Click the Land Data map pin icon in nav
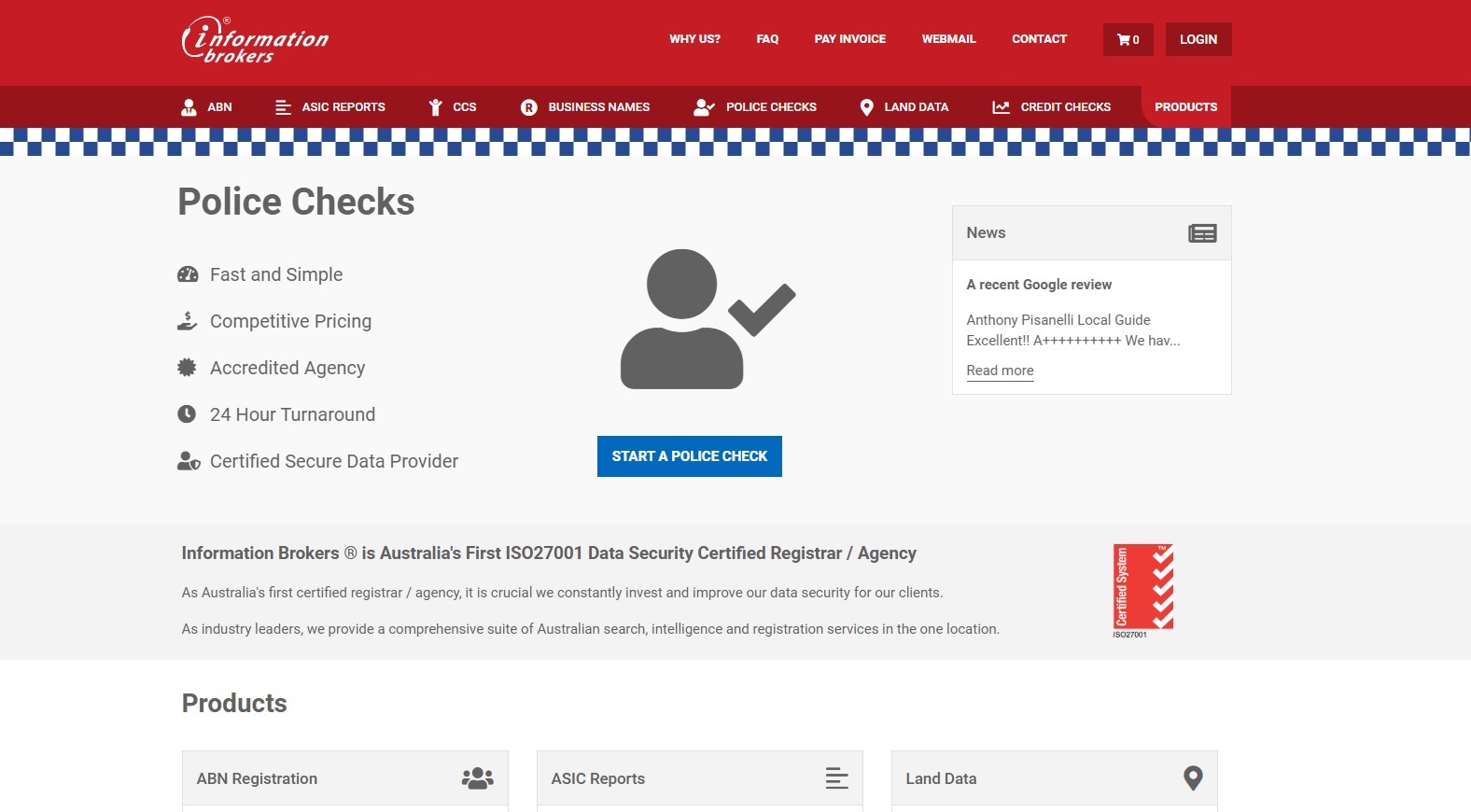This screenshot has width=1471, height=812. [x=866, y=107]
